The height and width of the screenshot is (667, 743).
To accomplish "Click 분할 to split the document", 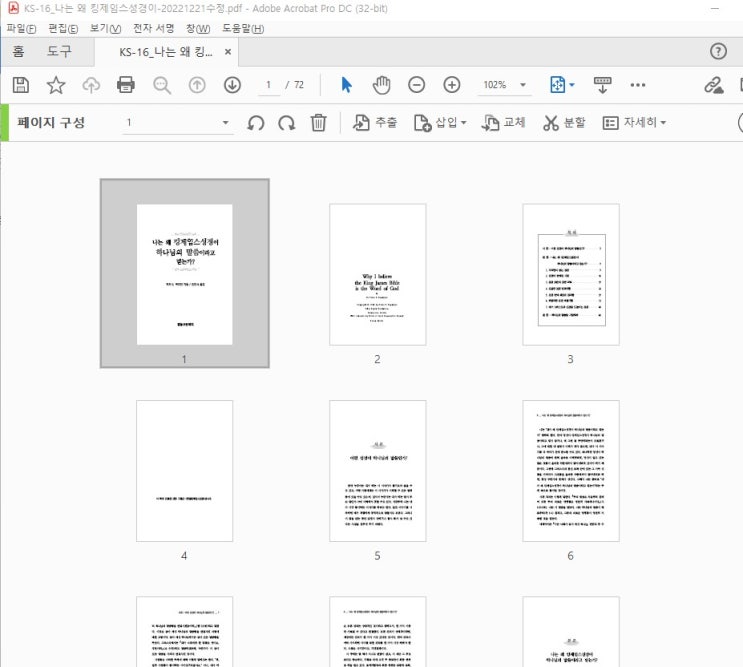I will point(564,123).
